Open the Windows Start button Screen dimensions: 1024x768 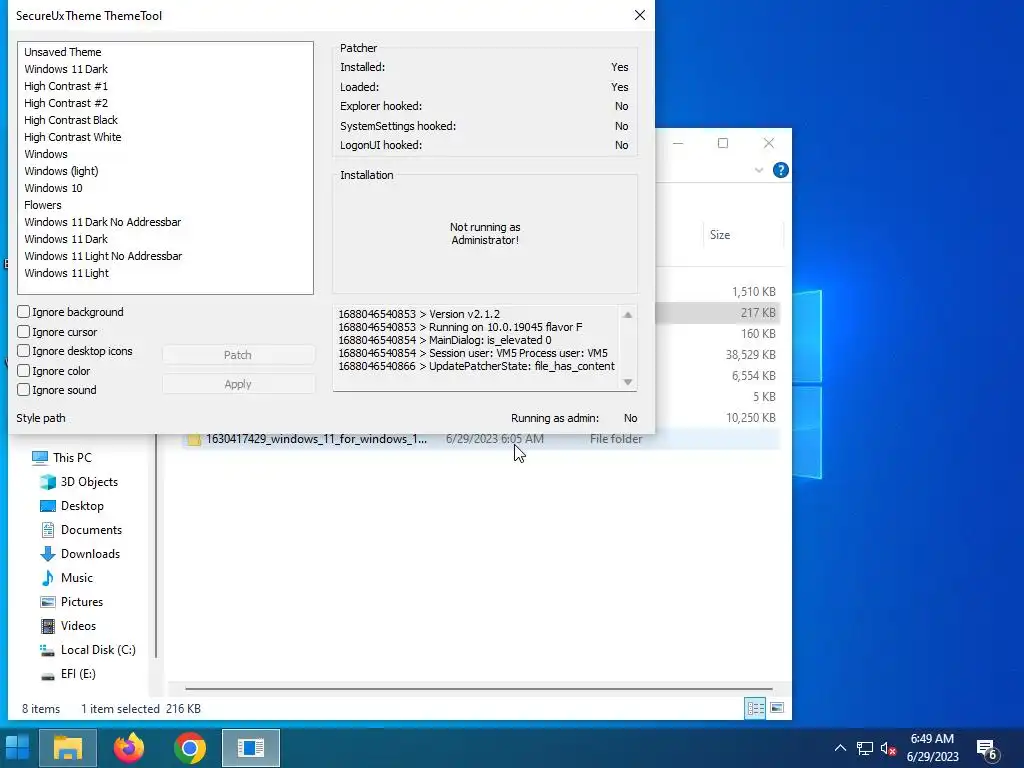pyautogui.click(x=17, y=748)
